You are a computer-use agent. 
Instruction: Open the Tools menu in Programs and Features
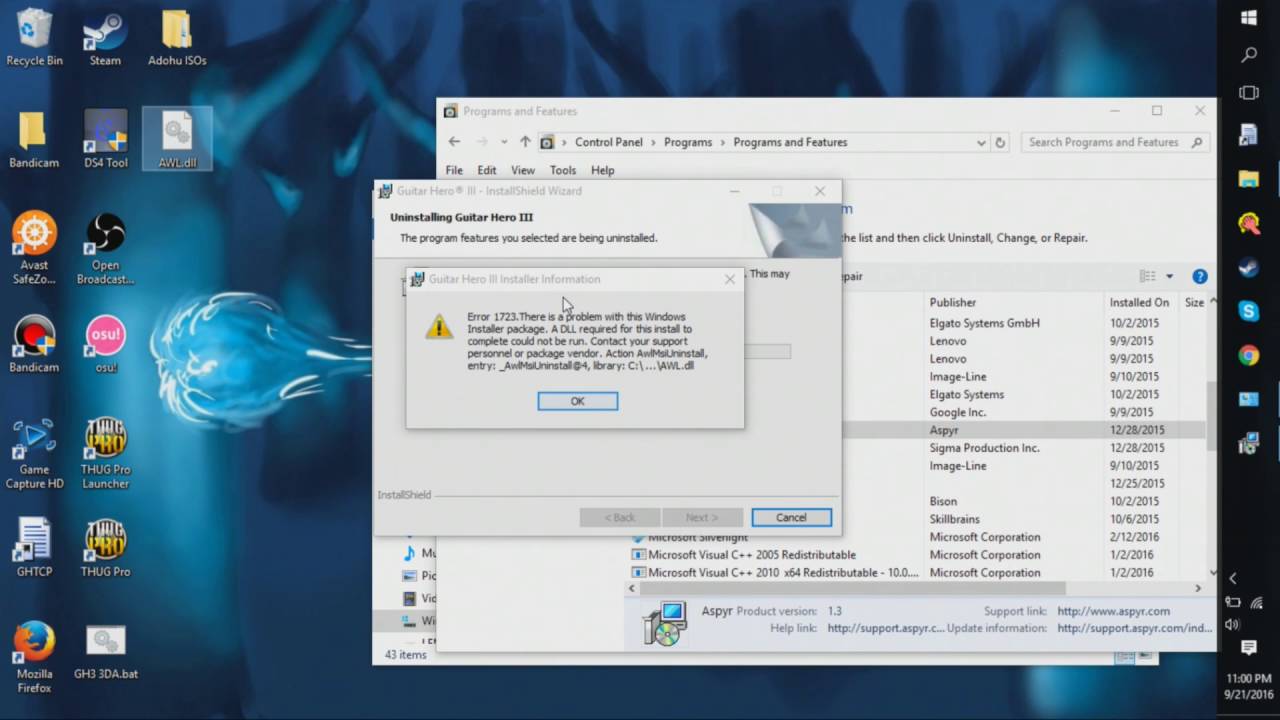coord(563,170)
